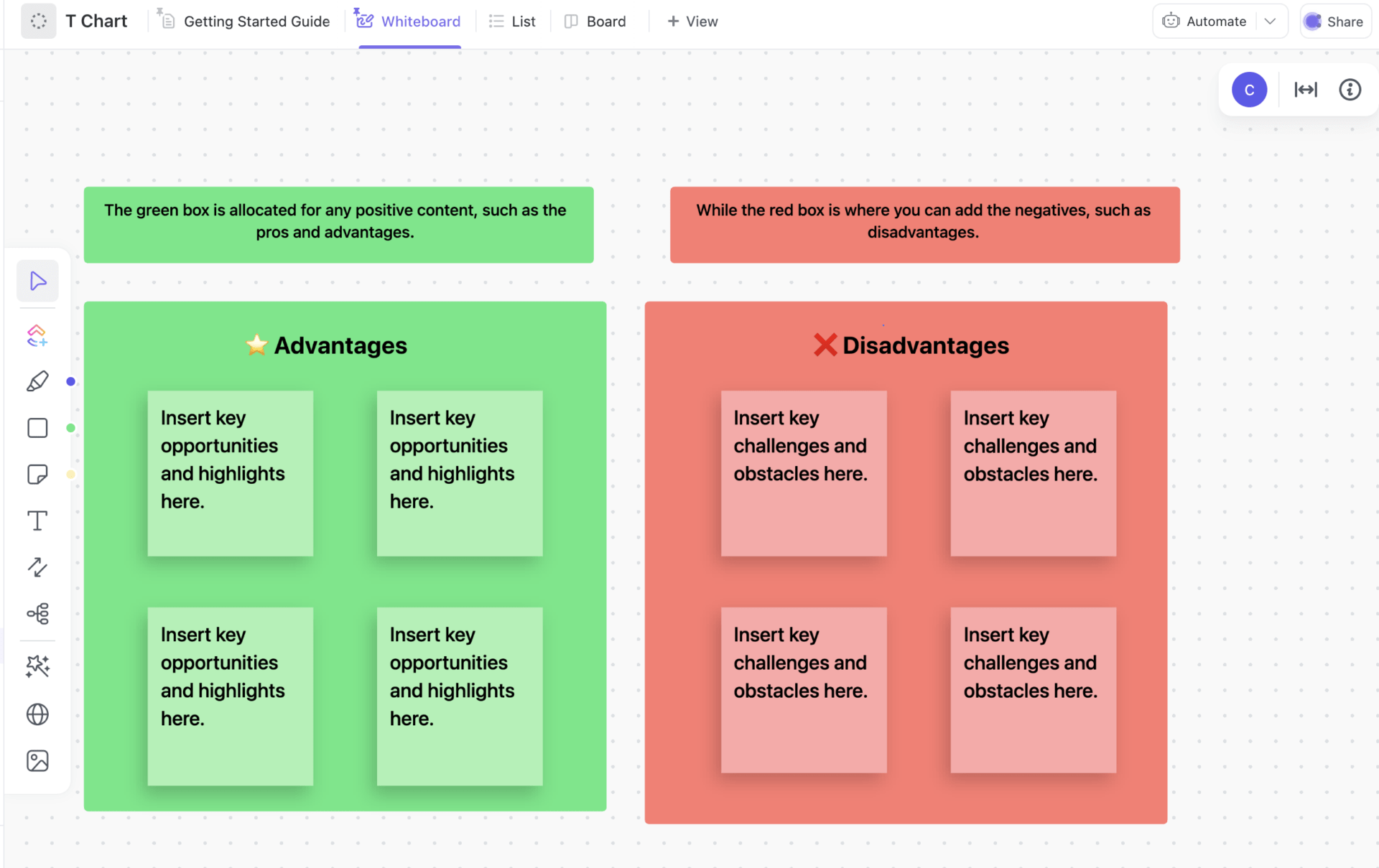Click the globe/web embed icon

pos(38,713)
